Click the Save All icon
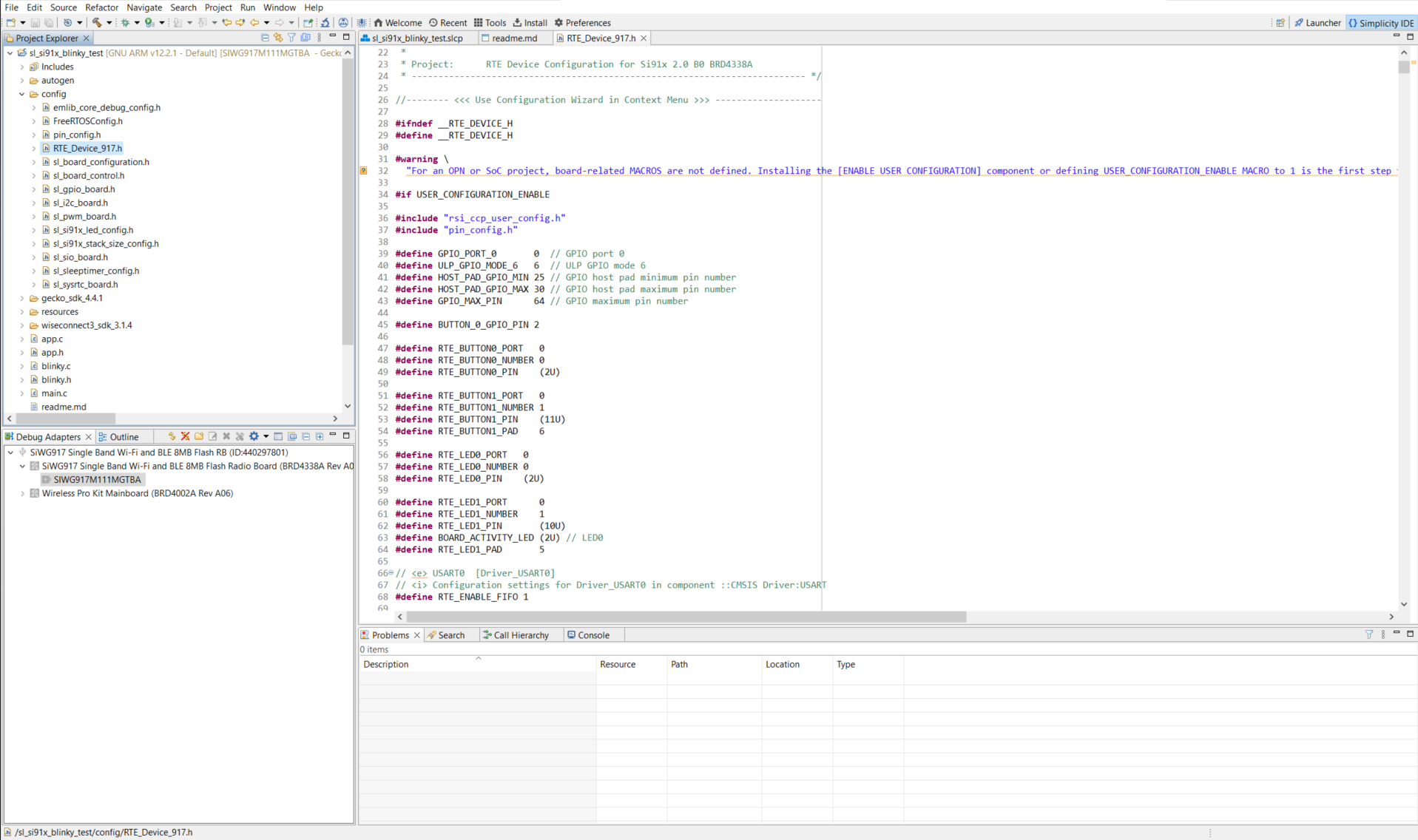This screenshot has width=1418, height=840. coord(49,23)
